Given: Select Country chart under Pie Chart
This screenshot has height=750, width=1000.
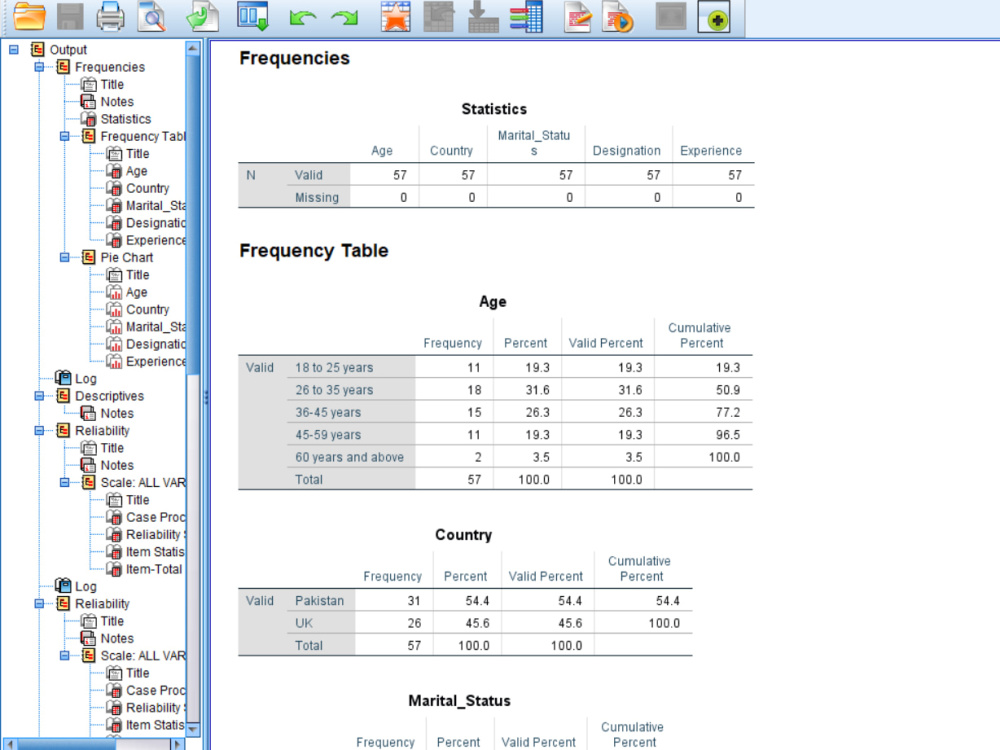Looking at the screenshot, I should point(147,309).
